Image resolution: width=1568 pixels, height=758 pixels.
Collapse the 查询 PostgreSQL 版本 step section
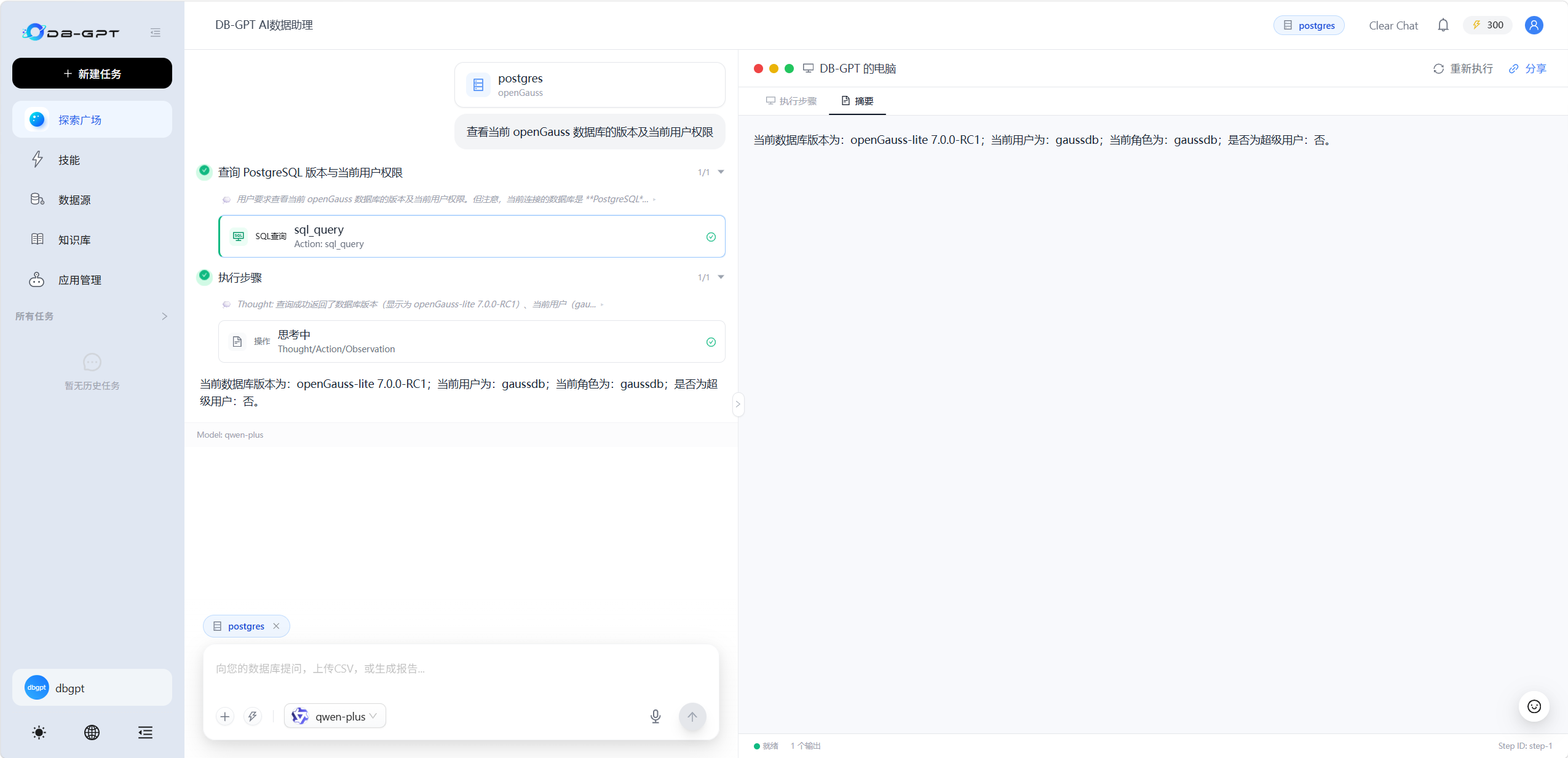[721, 172]
